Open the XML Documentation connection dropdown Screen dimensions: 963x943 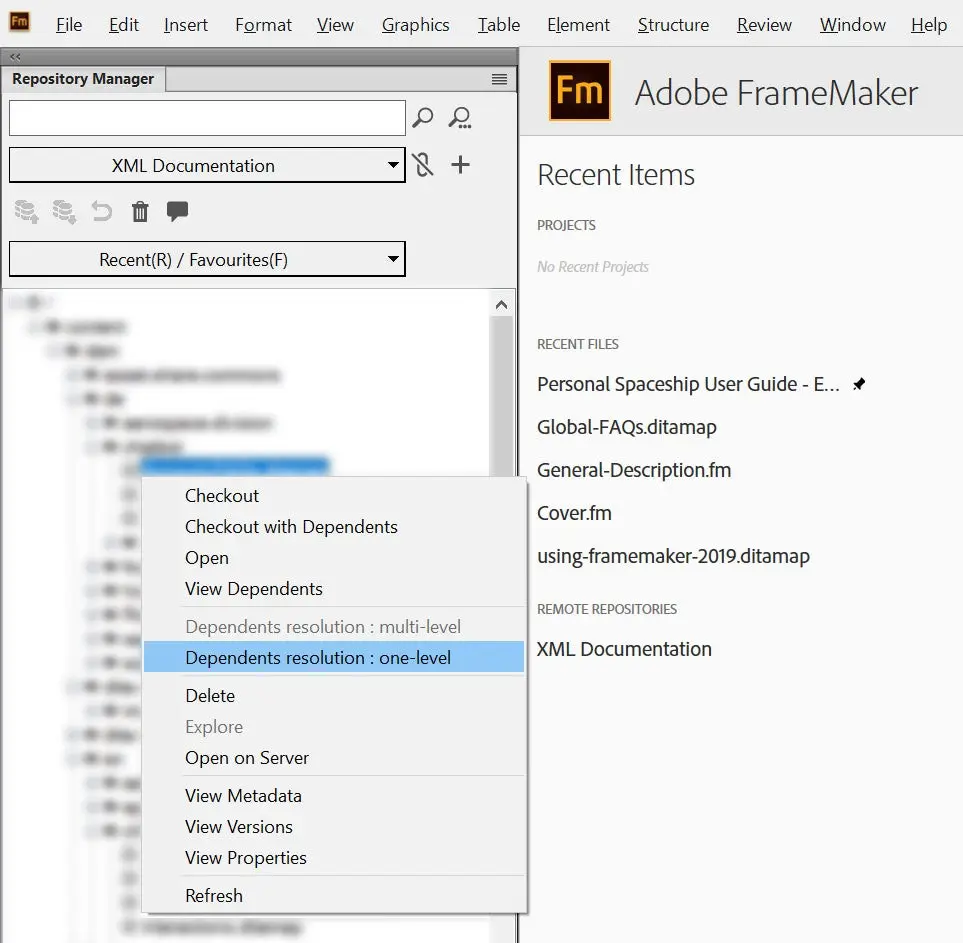click(x=207, y=165)
